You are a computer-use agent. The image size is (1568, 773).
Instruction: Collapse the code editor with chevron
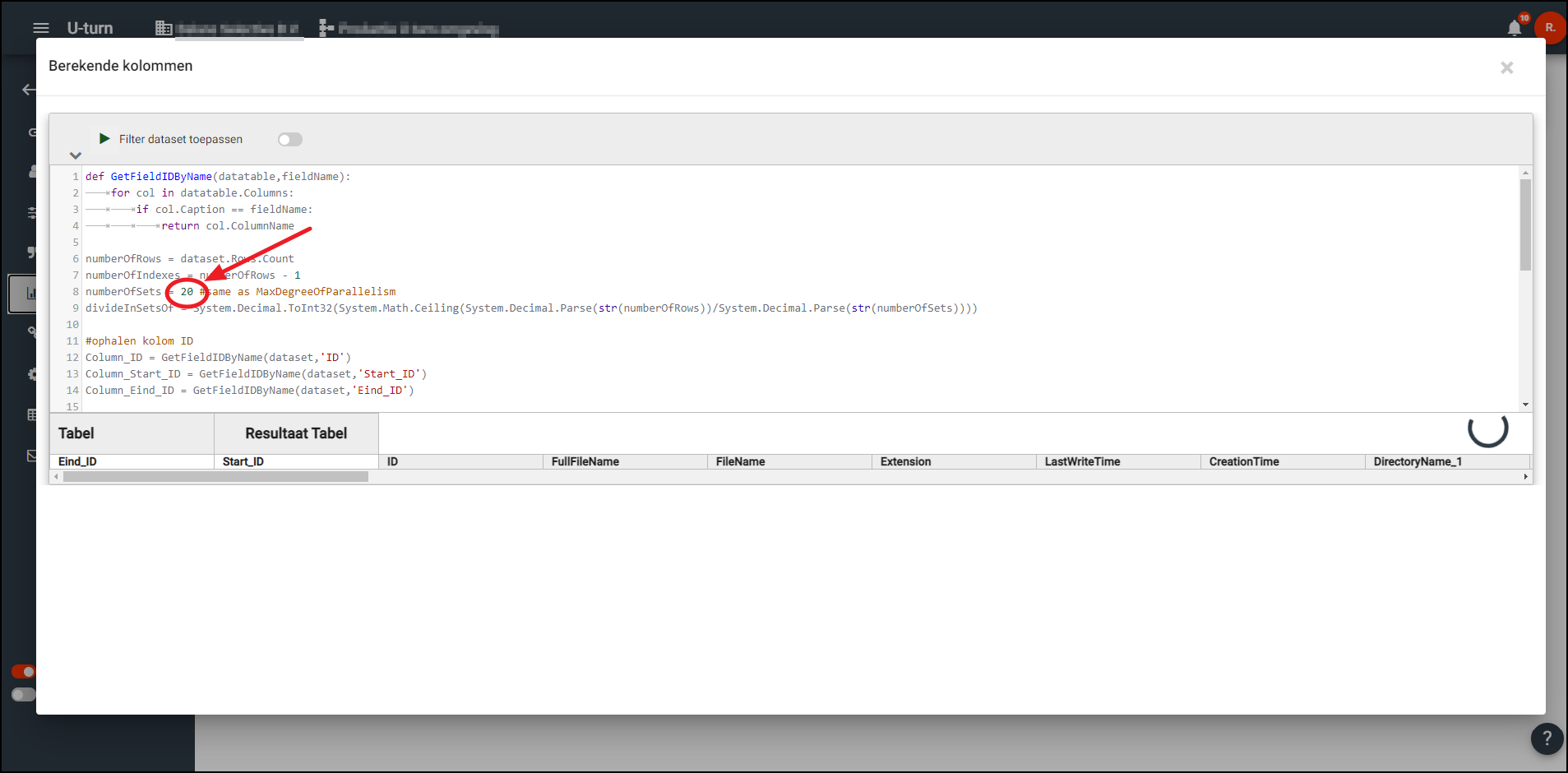76,155
